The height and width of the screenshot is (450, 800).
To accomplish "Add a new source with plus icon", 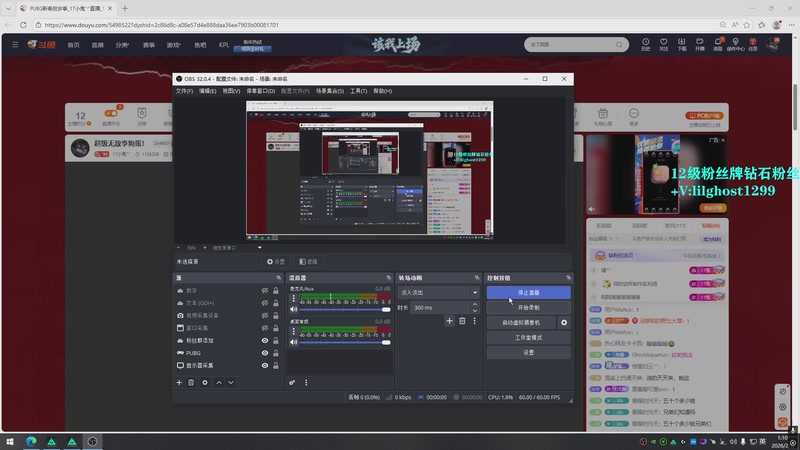I will (179, 383).
